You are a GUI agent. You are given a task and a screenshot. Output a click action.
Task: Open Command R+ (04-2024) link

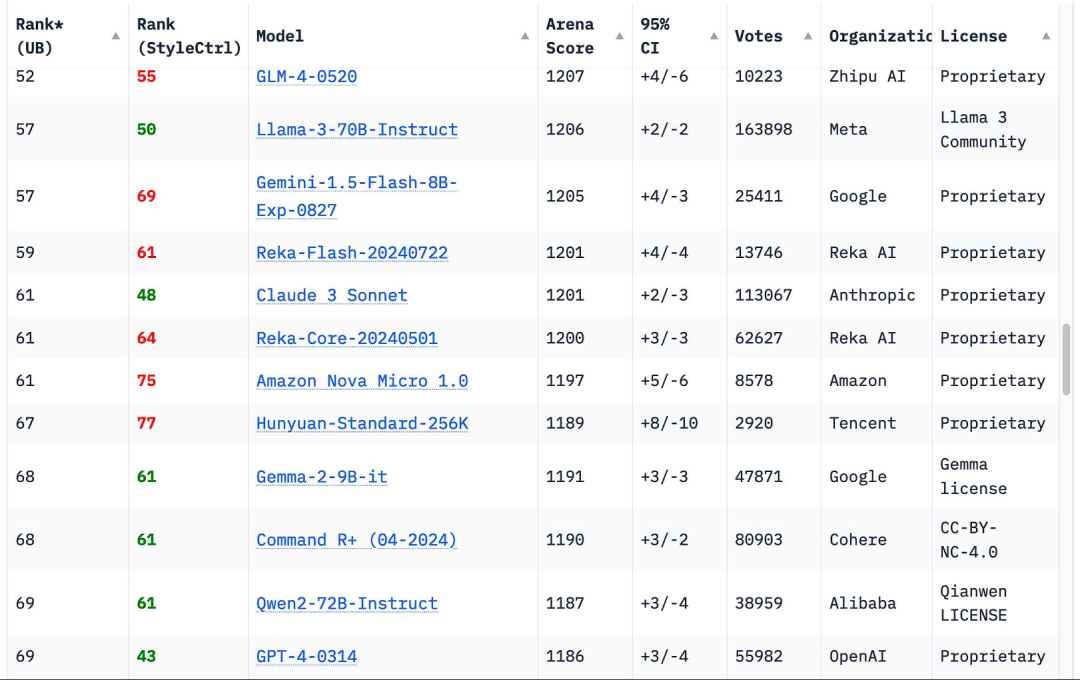coord(357,540)
